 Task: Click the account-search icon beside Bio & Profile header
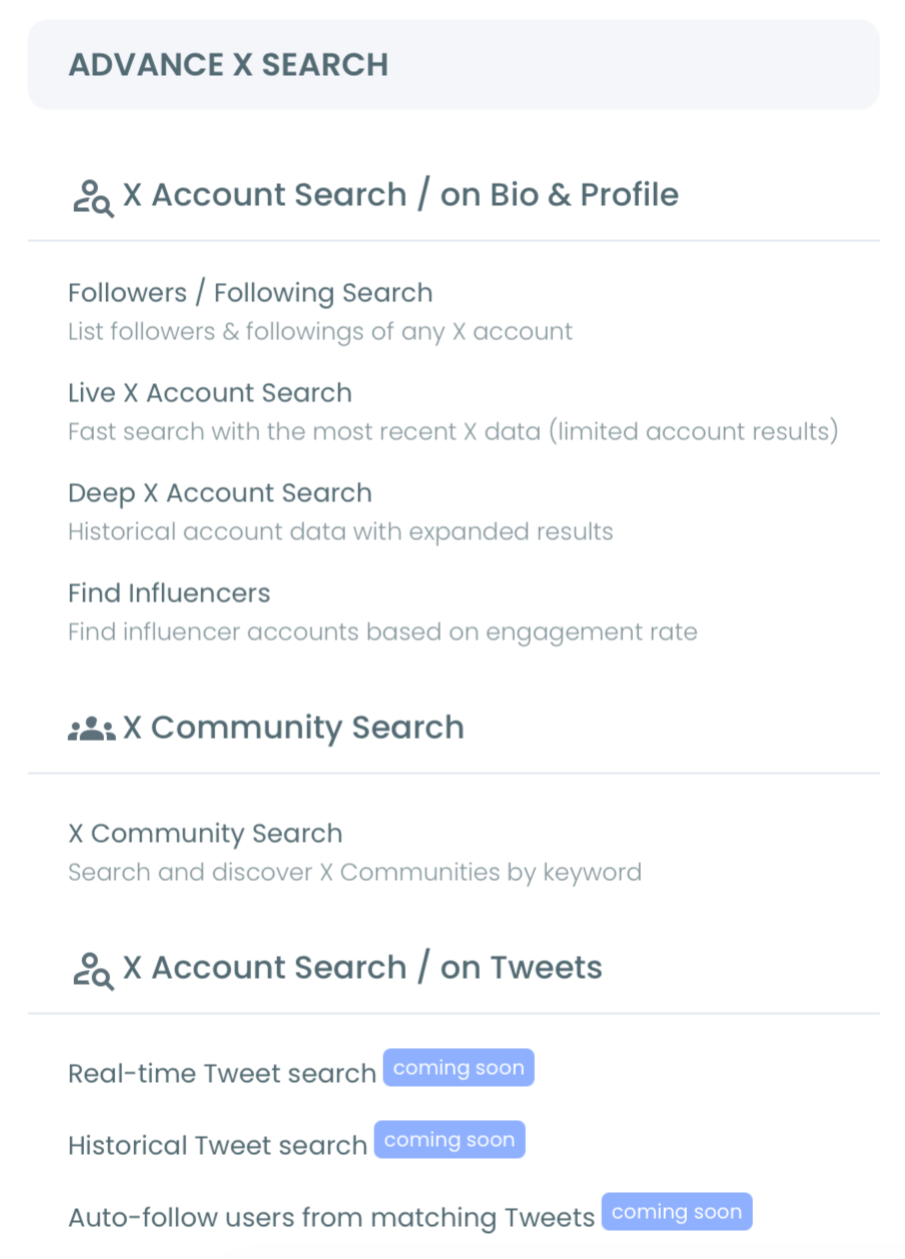pyautogui.click(x=91, y=196)
